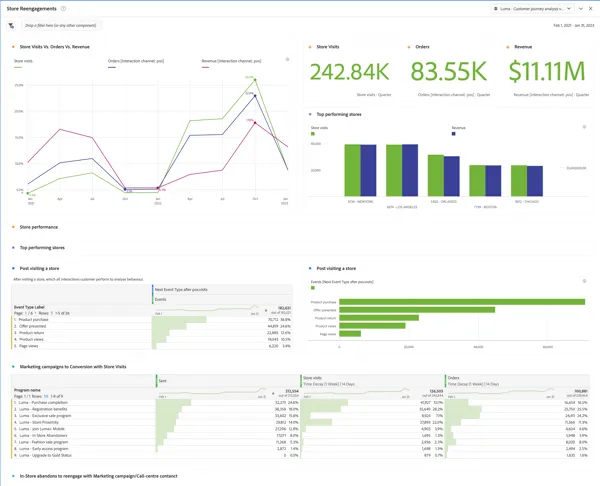Toggle the Orders line legend swatch
Image resolution: width=600 pixels, height=486 pixels.
click(112, 67)
